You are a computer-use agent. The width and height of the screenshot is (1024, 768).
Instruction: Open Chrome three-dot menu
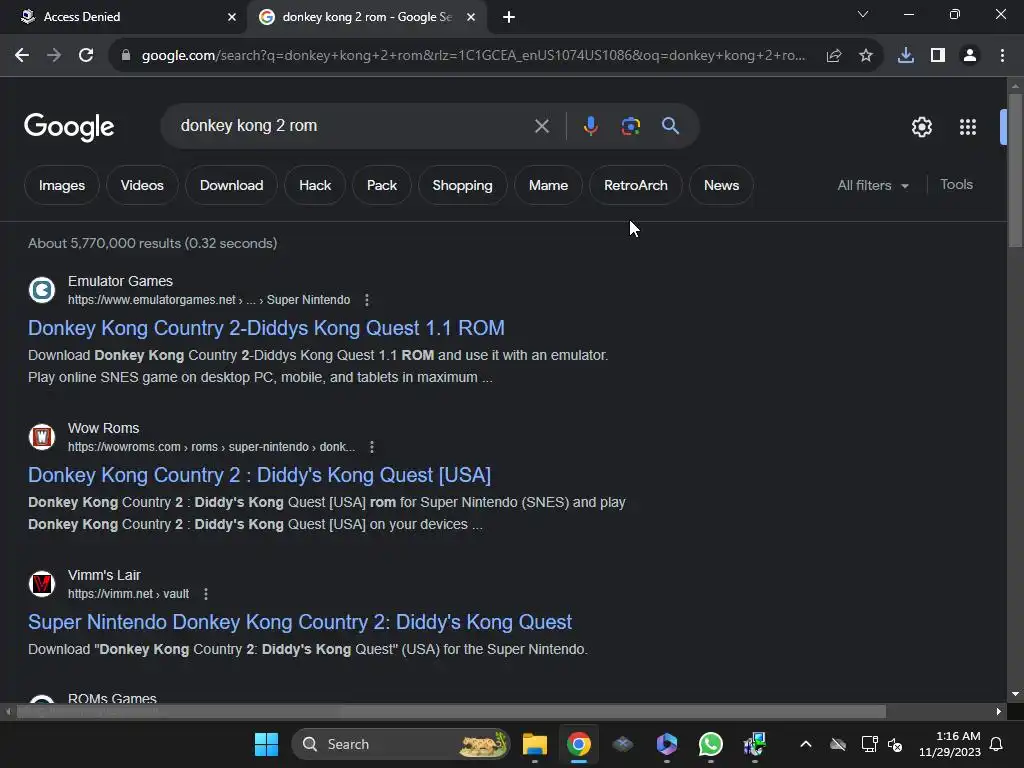pyautogui.click(x=1002, y=56)
